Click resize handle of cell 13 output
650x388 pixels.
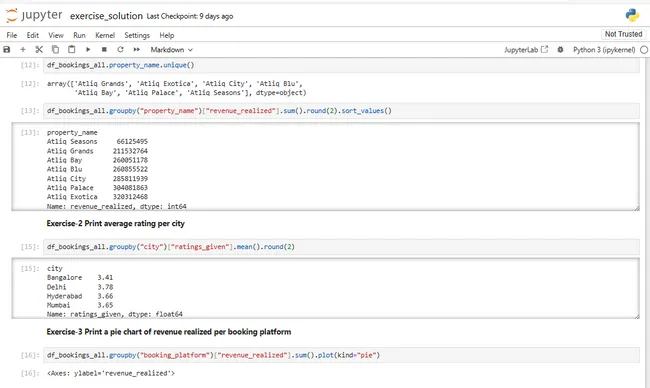pos(636,208)
